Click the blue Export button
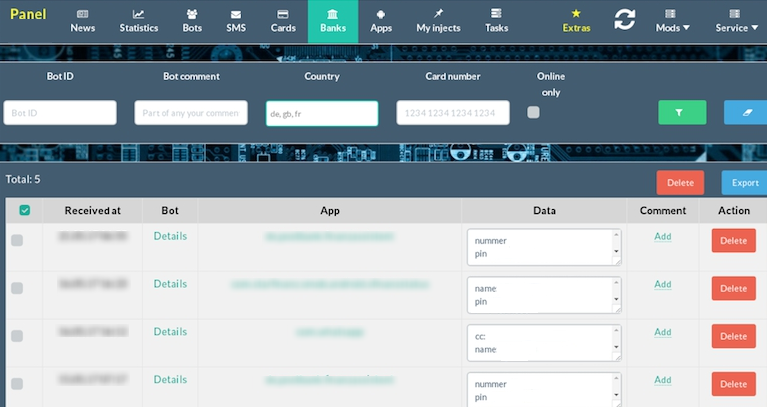This screenshot has width=767, height=407. pos(744,182)
